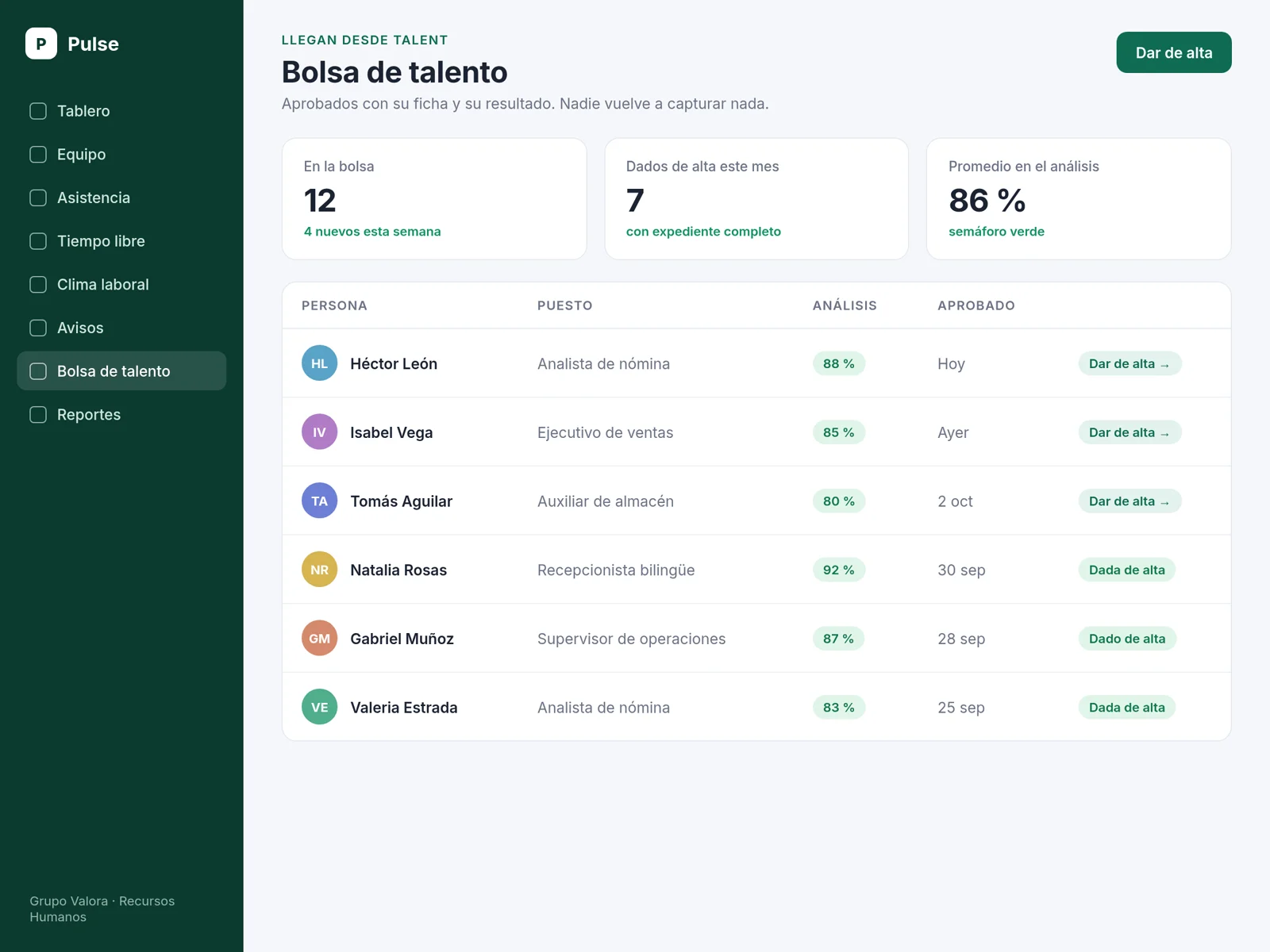Click the Bolsa de talento sidebar icon
This screenshot has width=1270, height=952.
point(38,371)
